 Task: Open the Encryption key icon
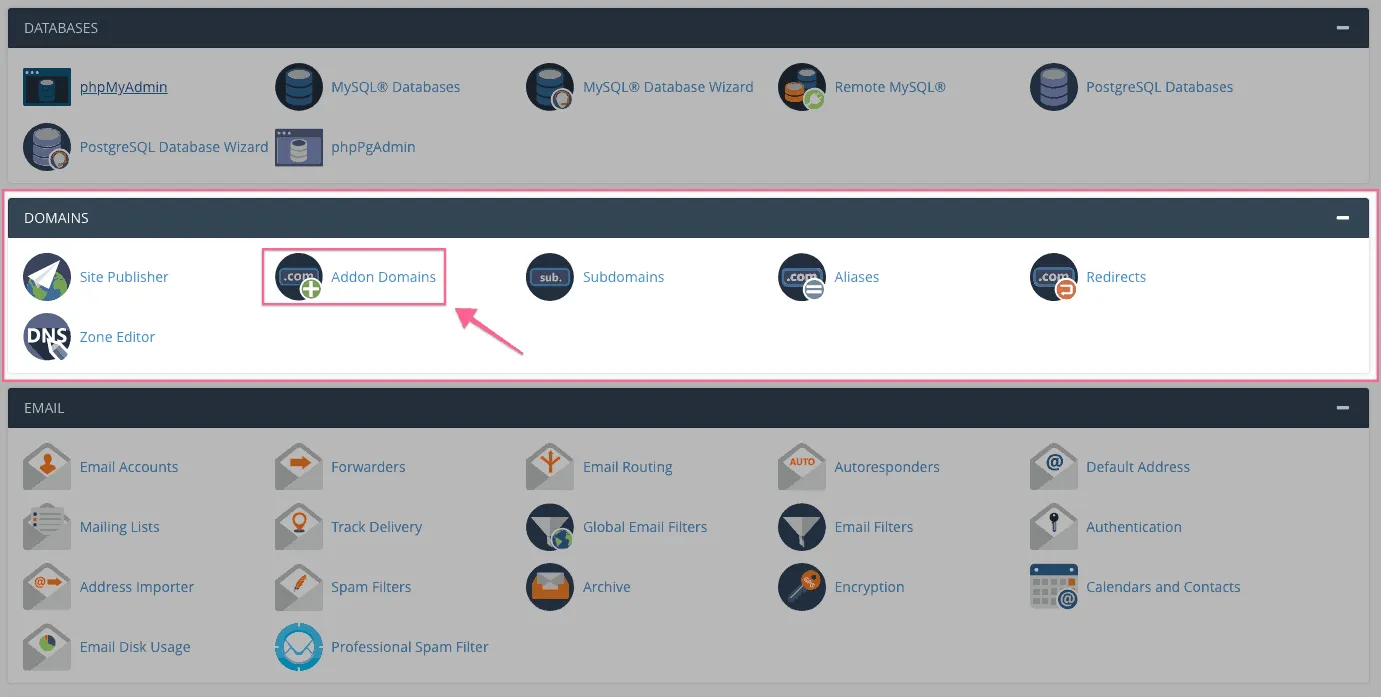(x=802, y=587)
